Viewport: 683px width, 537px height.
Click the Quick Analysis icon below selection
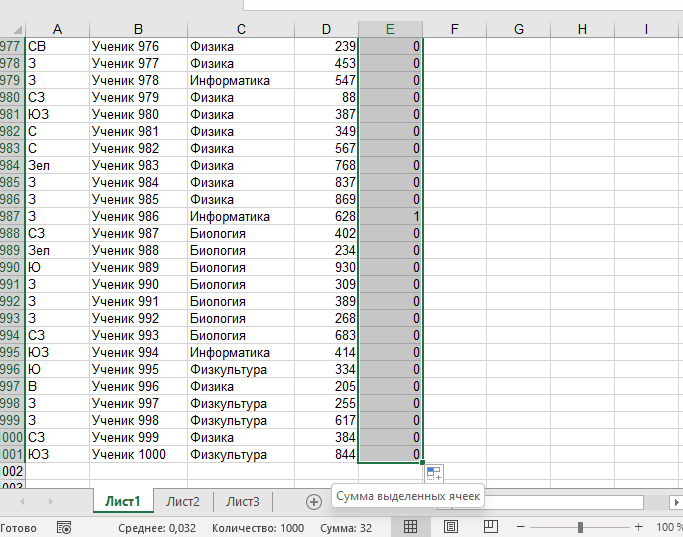(x=433, y=473)
